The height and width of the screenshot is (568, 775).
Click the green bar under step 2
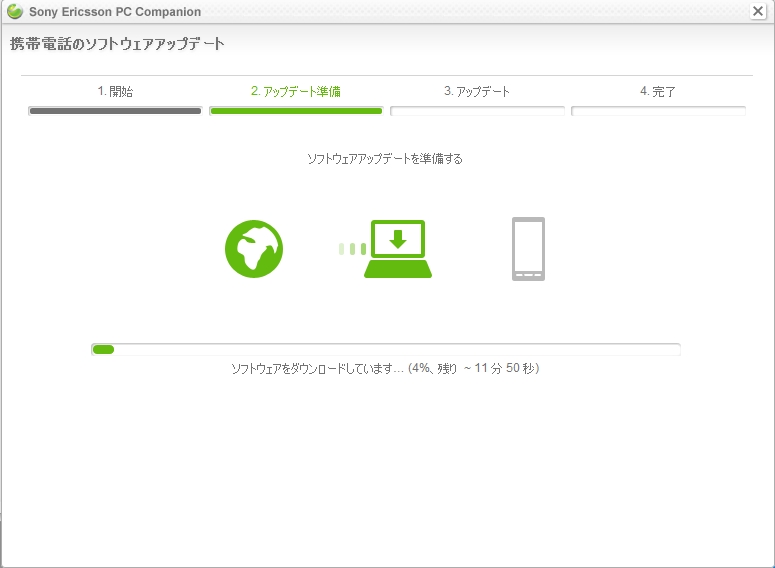click(x=296, y=111)
